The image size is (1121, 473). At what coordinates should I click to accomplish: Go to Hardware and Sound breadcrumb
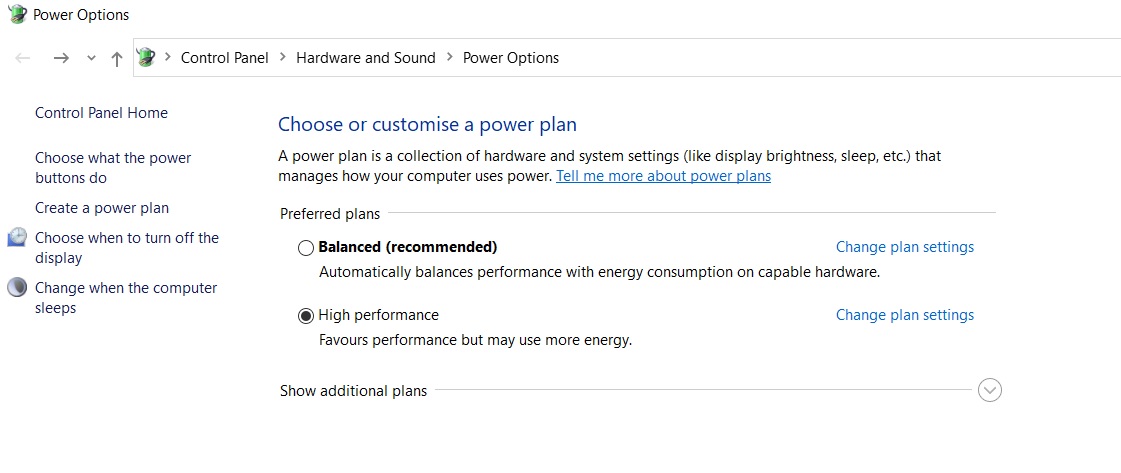(x=366, y=58)
